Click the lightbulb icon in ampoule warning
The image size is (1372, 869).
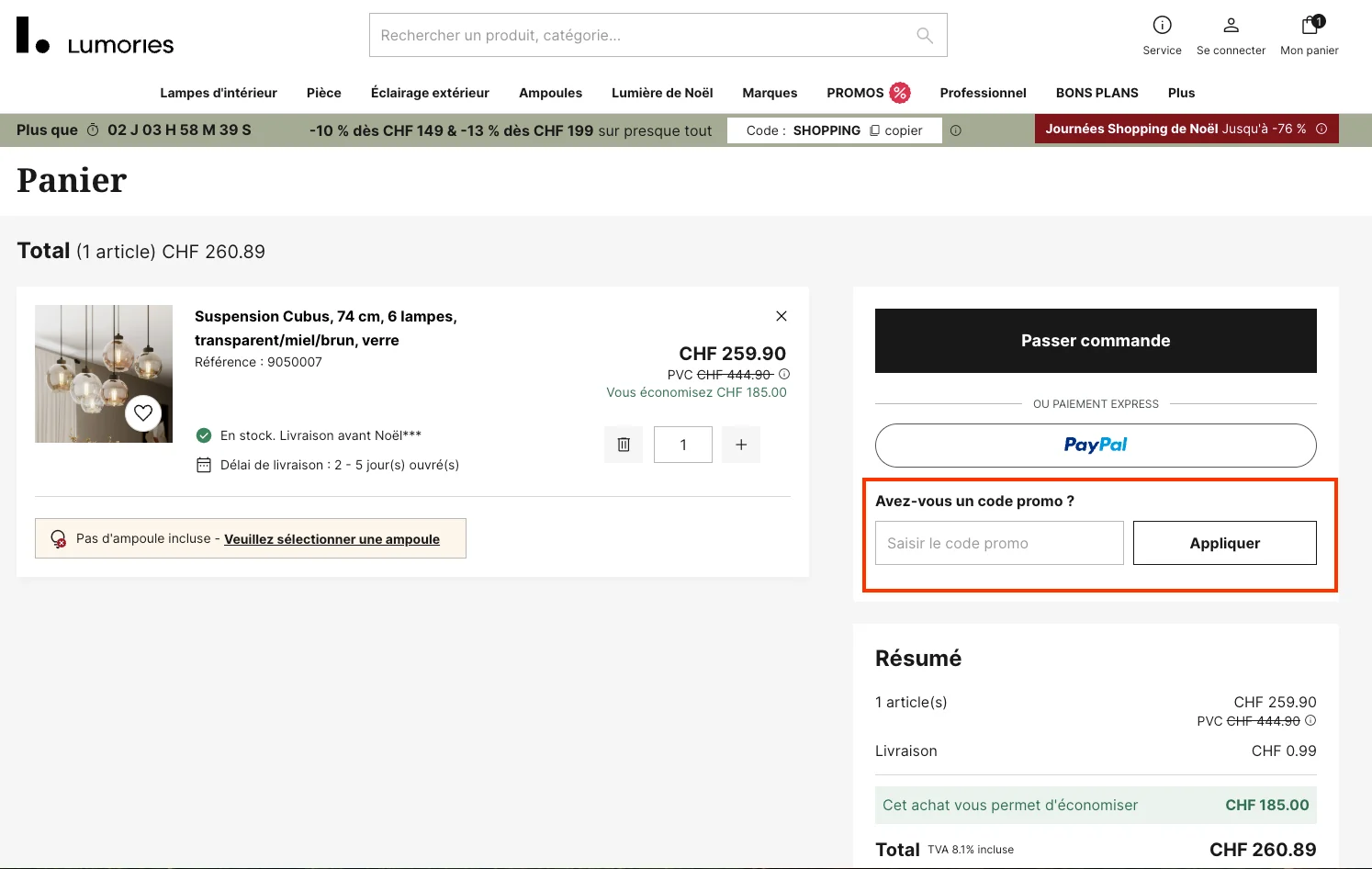pyautogui.click(x=58, y=538)
